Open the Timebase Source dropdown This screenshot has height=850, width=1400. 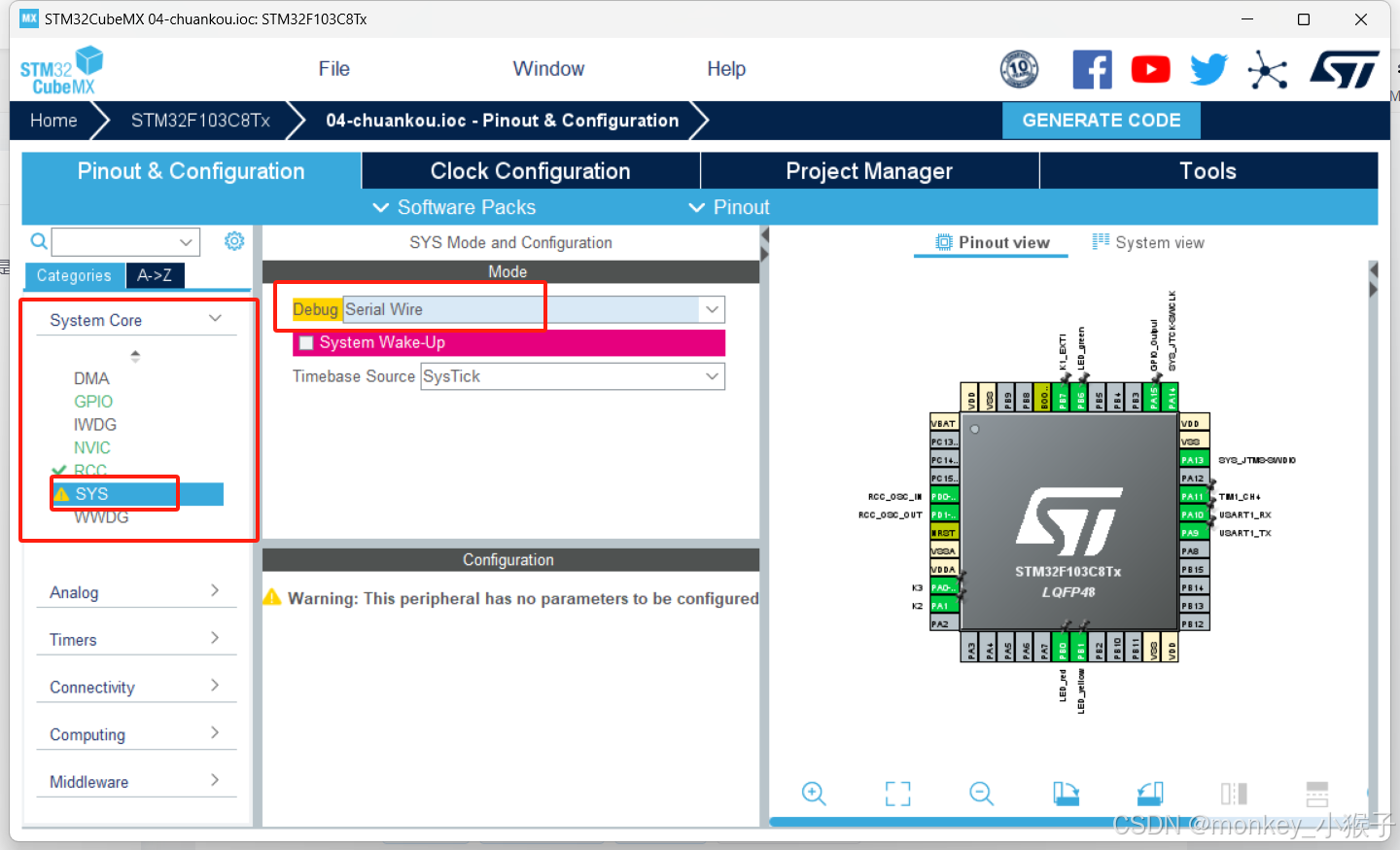coord(713,376)
